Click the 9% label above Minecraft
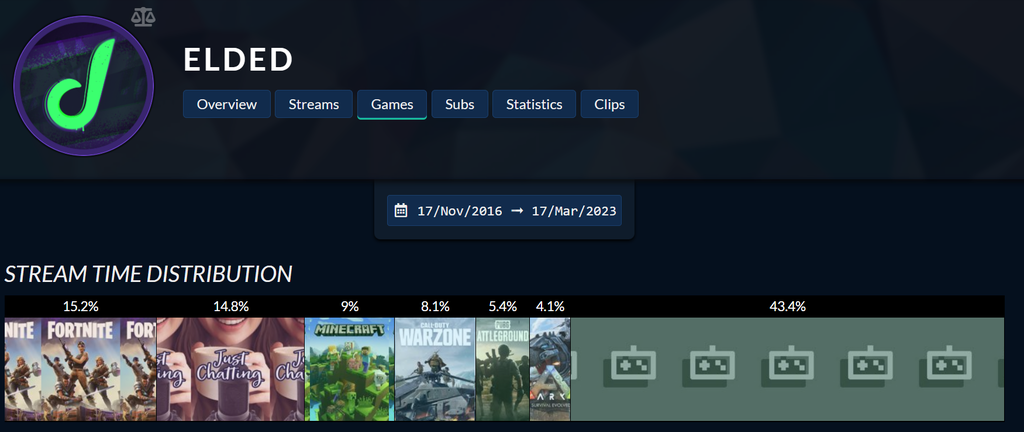This screenshot has height=432, width=1024. click(349, 306)
